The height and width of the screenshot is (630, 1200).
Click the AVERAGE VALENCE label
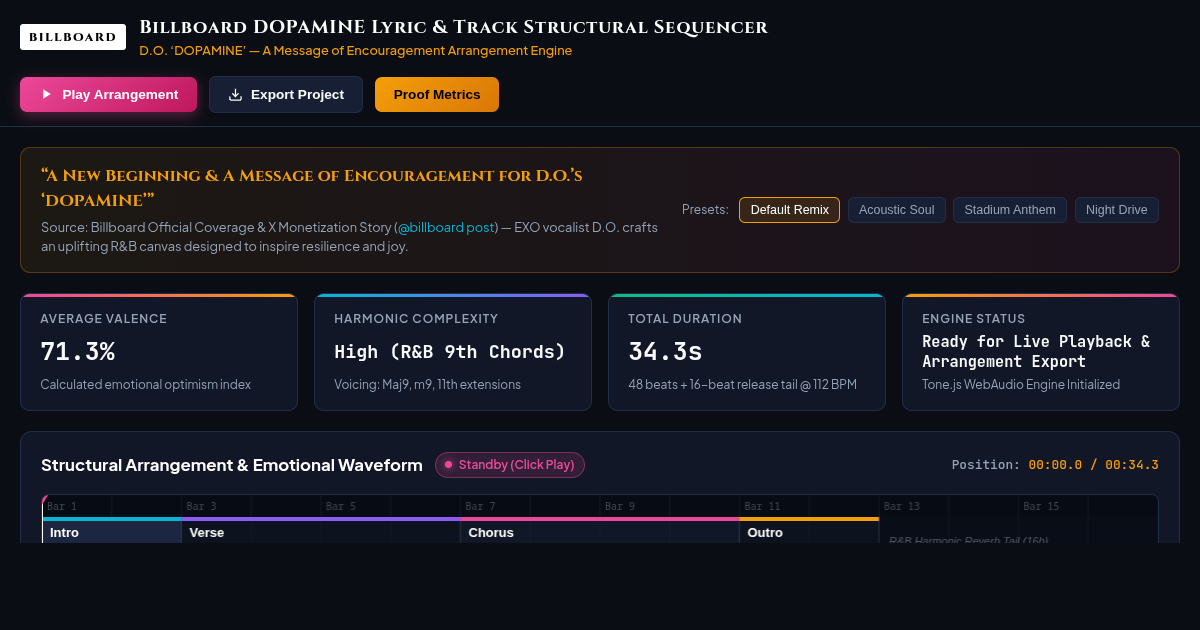coord(104,319)
